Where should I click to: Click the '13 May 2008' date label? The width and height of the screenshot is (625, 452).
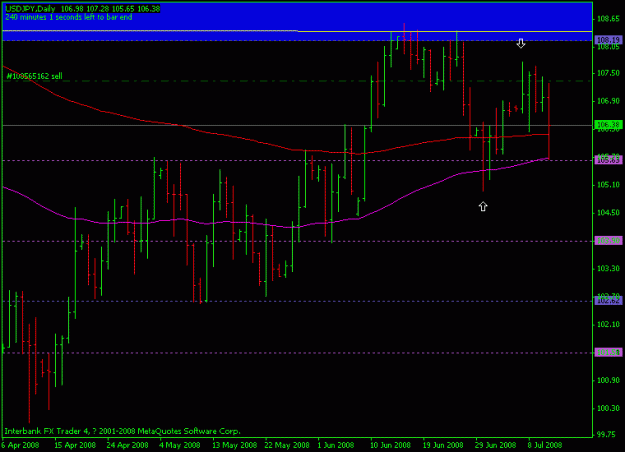click(234, 445)
